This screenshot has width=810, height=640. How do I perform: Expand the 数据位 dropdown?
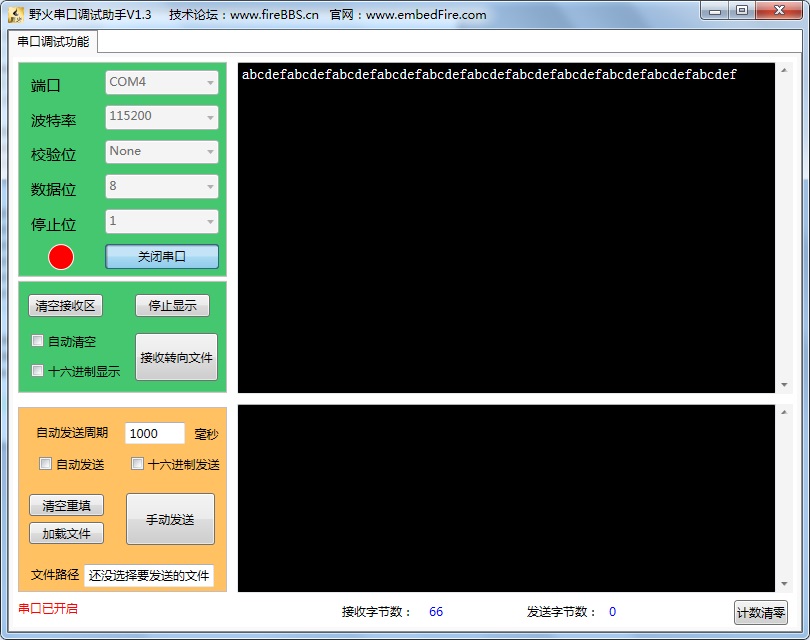pyautogui.click(x=162, y=186)
